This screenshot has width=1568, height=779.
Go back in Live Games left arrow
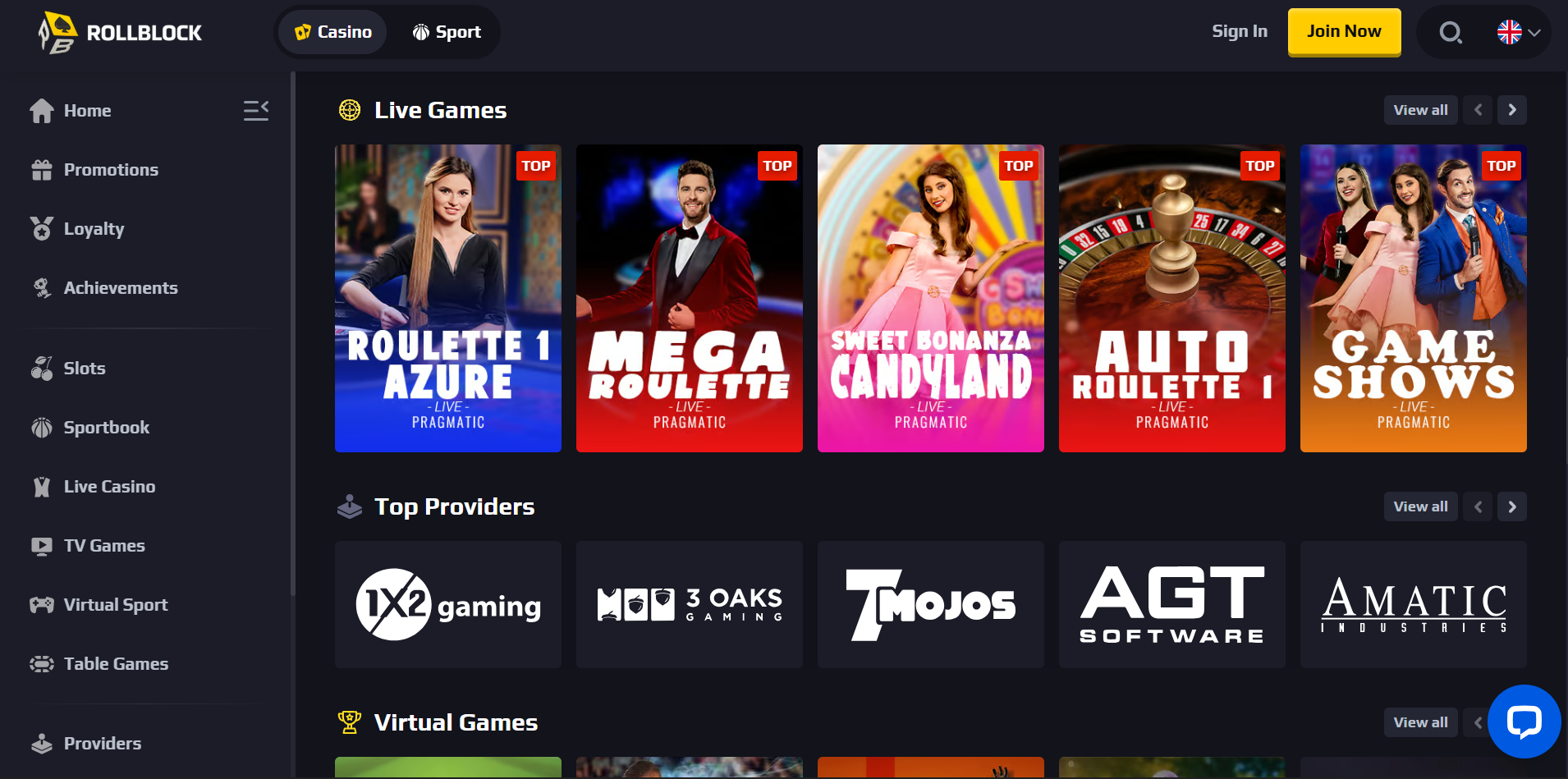pyautogui.click(x=1478, y=110)
